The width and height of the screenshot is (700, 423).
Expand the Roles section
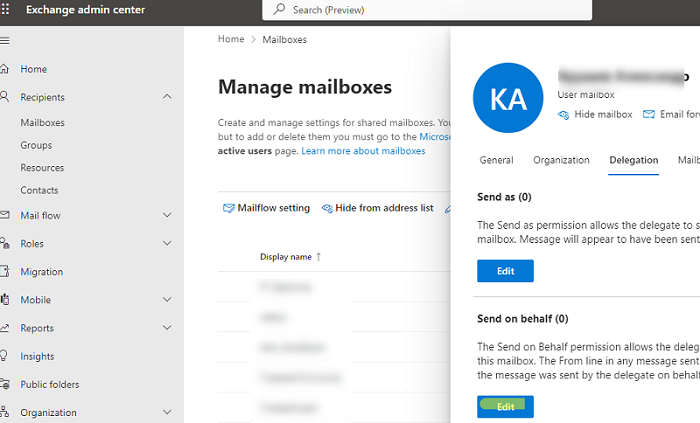coord(167,243)
